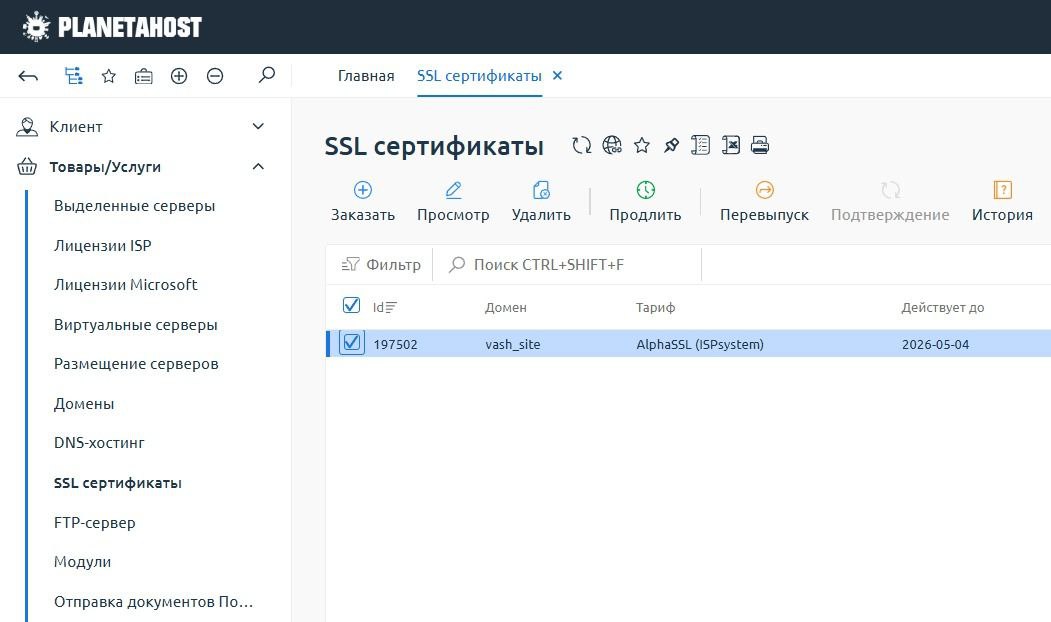Switch to the Главная tab
The height and width of the screenshot is (622, 1051).
[x=366, y=75]
